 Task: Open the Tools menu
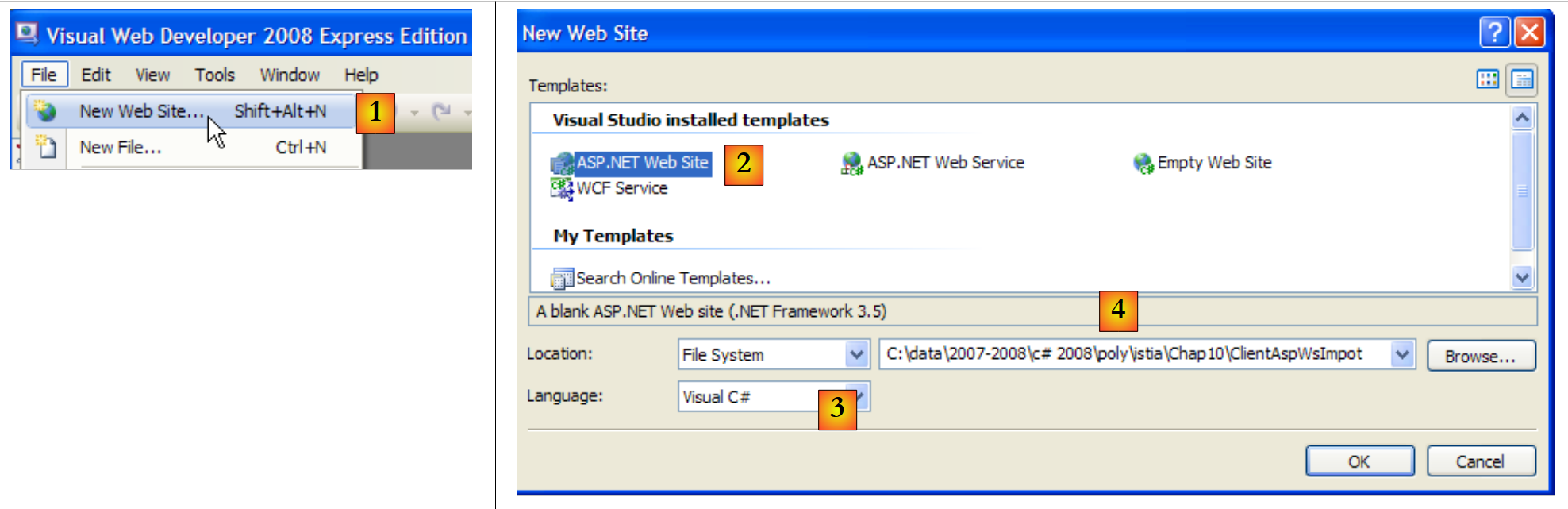tap(215, 75)
